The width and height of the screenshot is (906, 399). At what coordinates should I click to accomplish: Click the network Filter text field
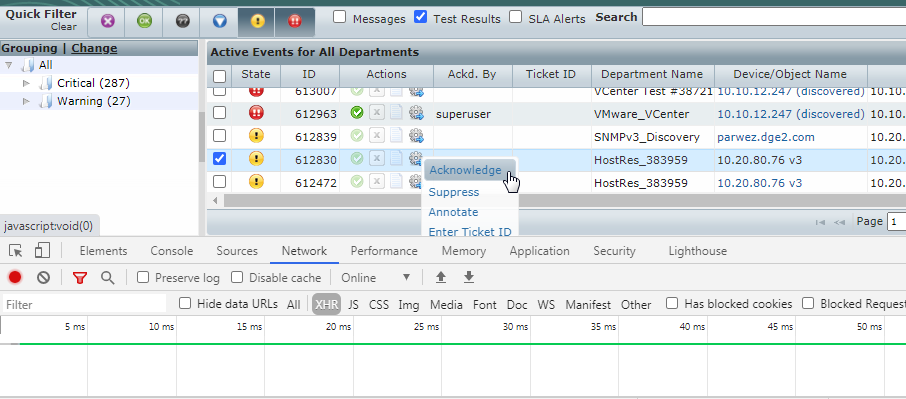click(x=84, y=304)
